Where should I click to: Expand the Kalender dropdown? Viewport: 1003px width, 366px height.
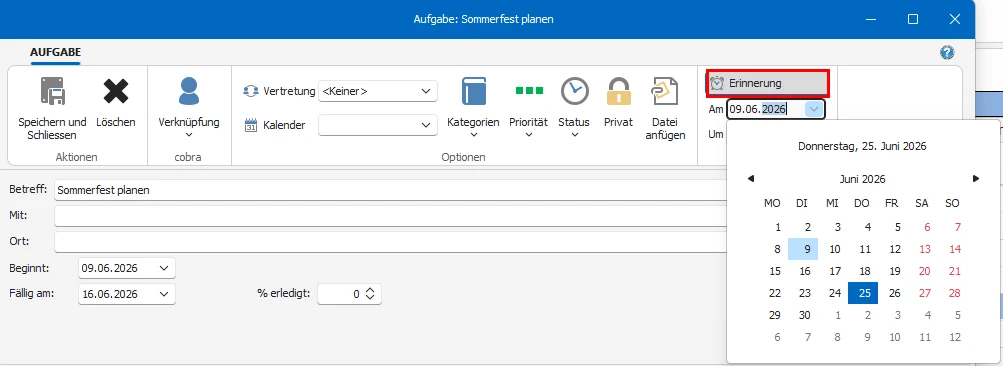pos(426,125)
